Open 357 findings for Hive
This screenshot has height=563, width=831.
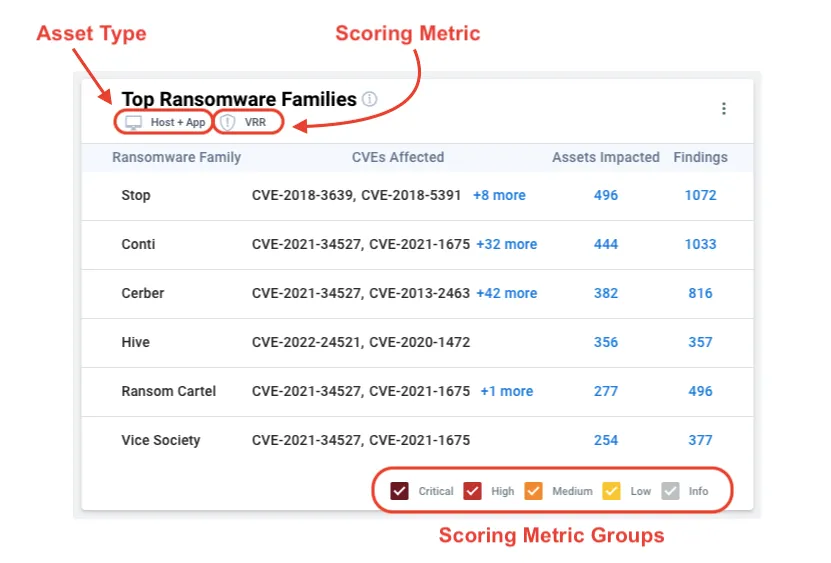[x=700, y=342]
